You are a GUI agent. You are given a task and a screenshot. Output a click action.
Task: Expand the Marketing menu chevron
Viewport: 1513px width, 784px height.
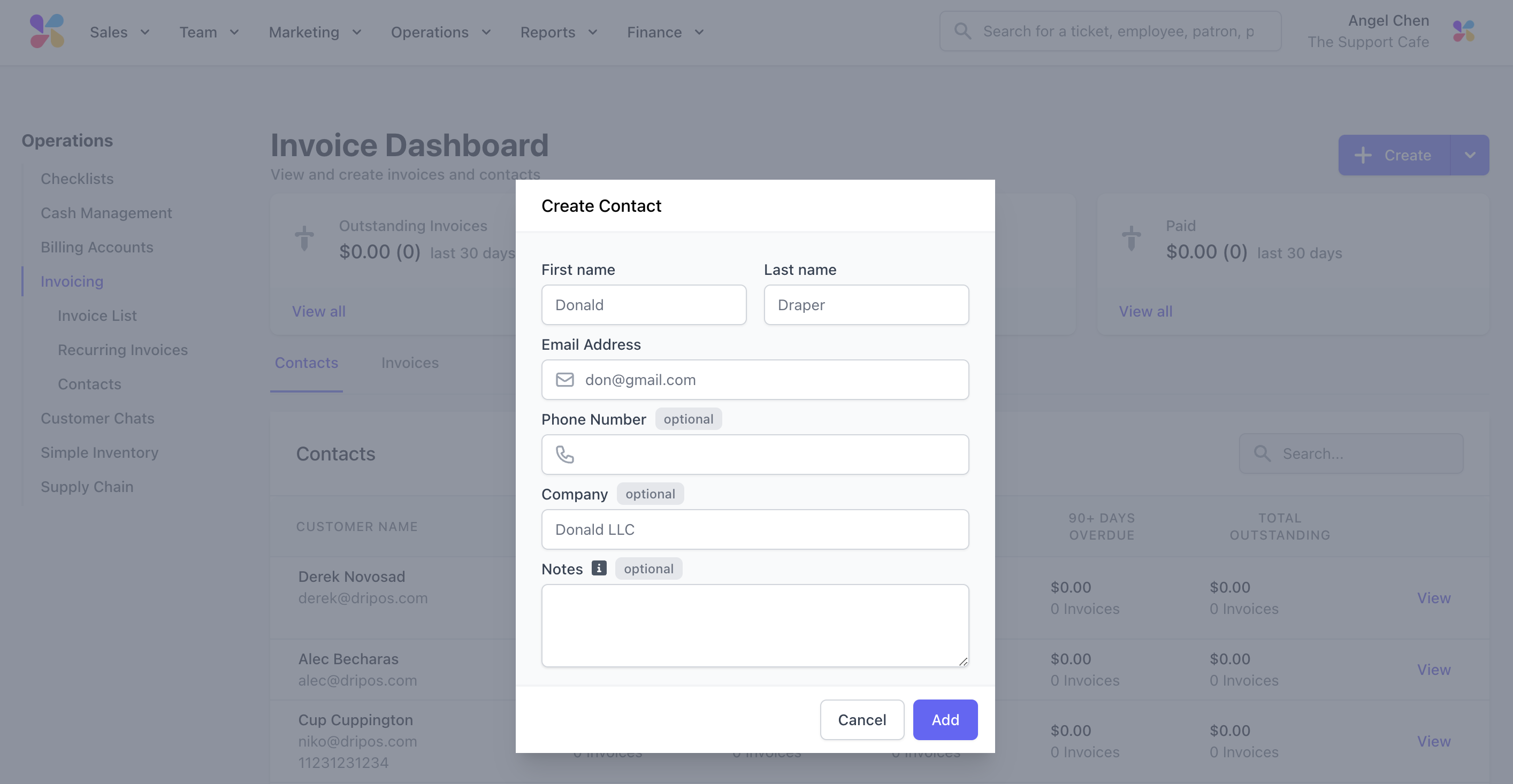[x=356, y=32]
